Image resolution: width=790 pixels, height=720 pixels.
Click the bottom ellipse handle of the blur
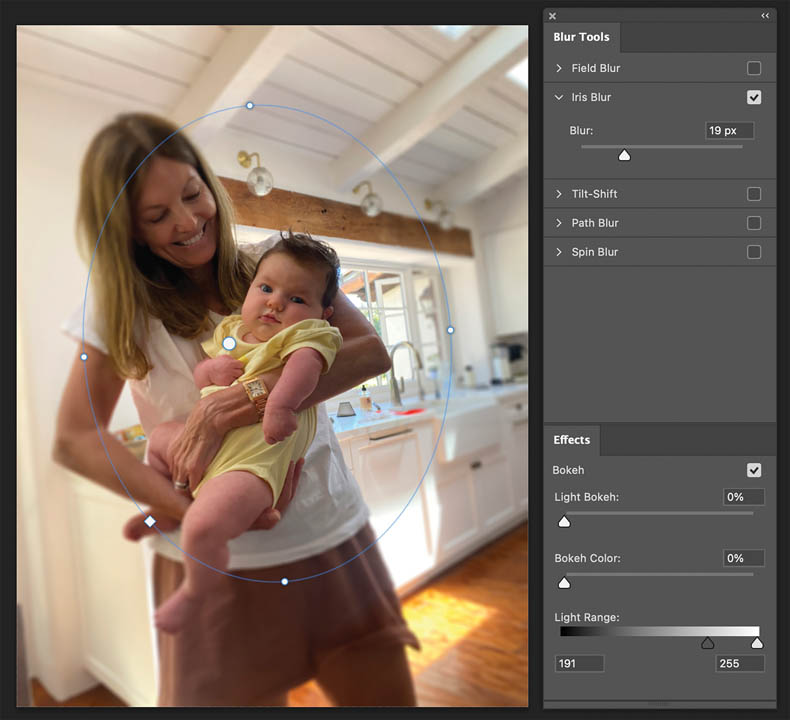coord(285,581)
